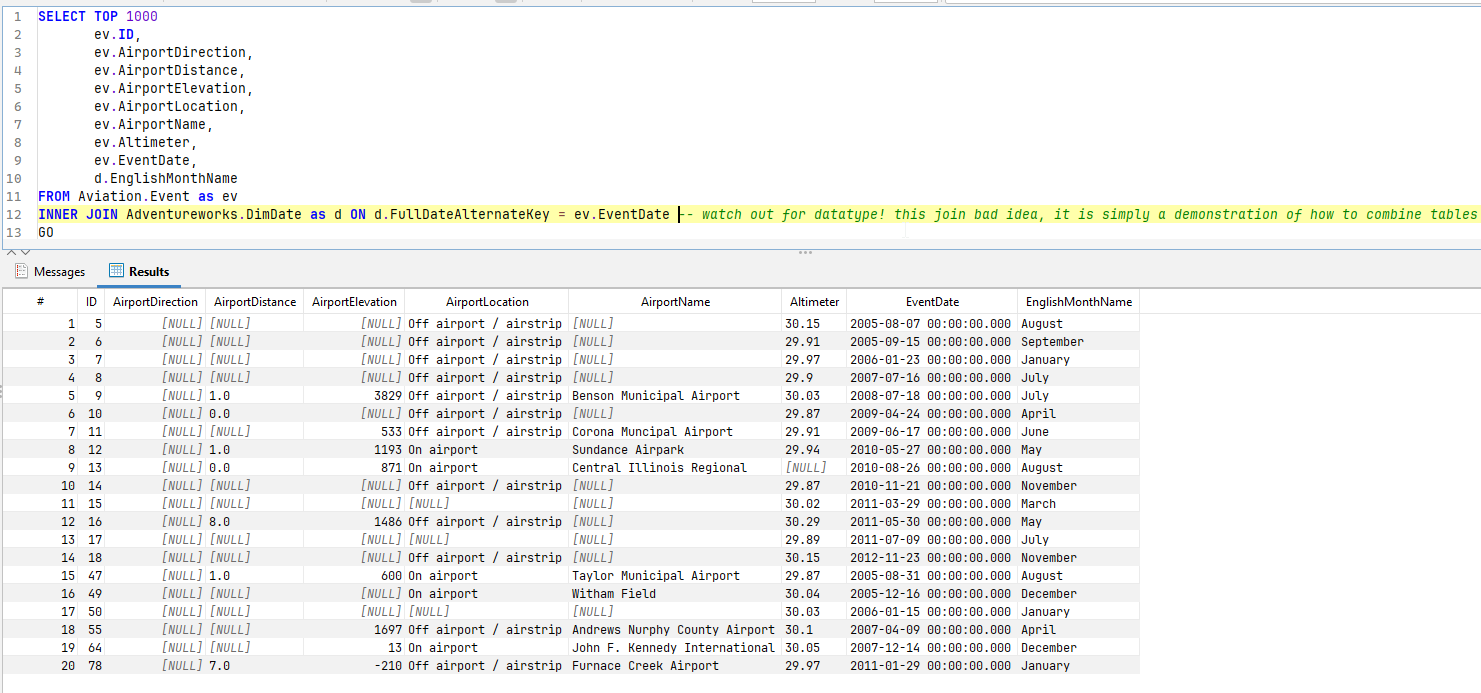Select the Furnace Creek Airport cell
This screenshot has width=1481, height=693.
point(645,666)
